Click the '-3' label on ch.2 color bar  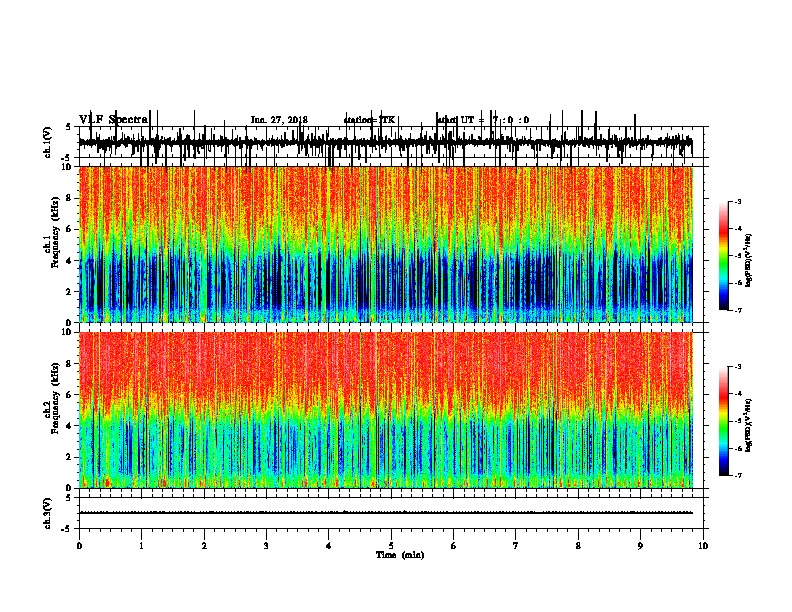[x=737, y=367]
